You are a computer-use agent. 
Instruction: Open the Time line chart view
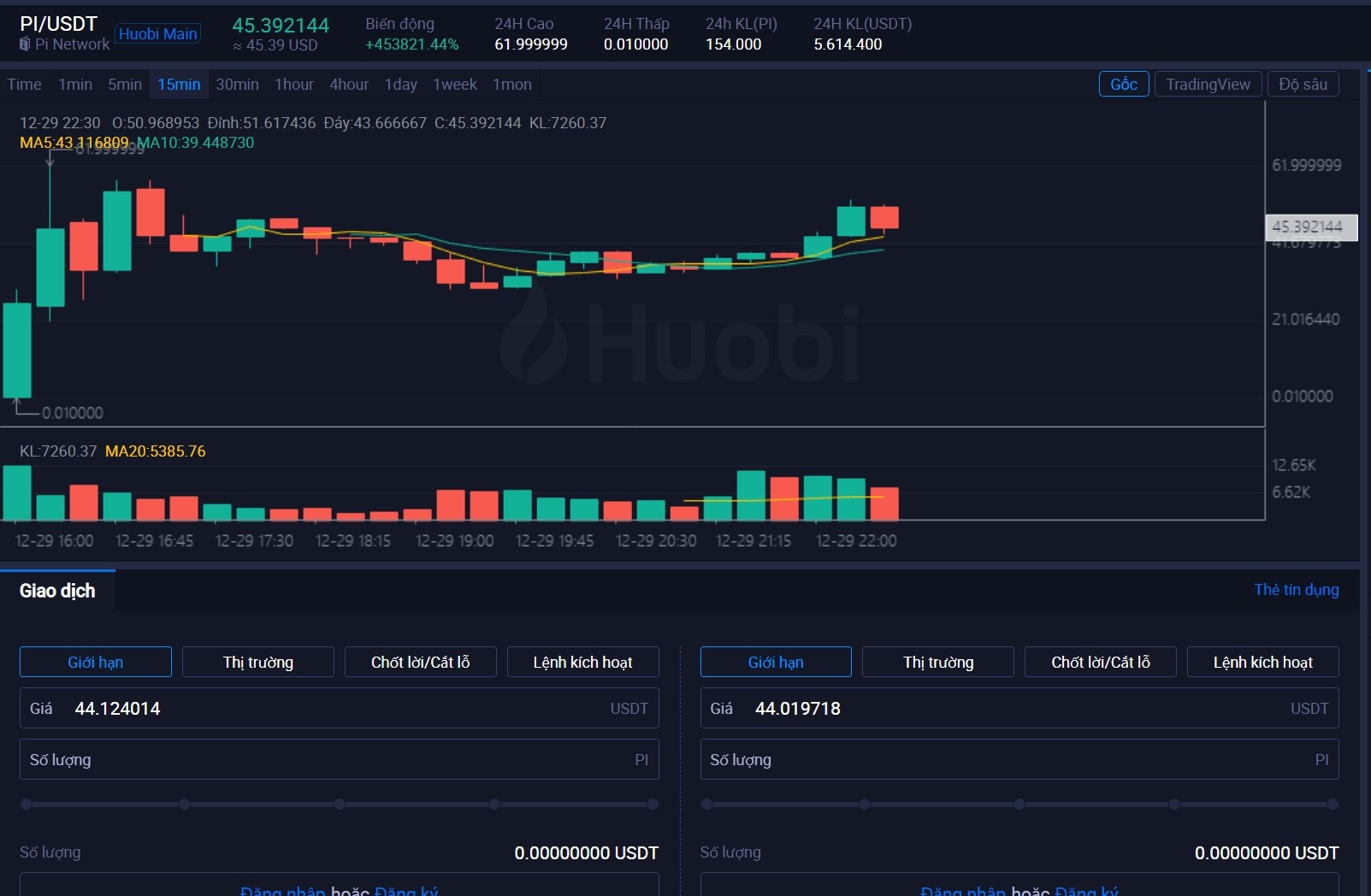coord(24,85)
